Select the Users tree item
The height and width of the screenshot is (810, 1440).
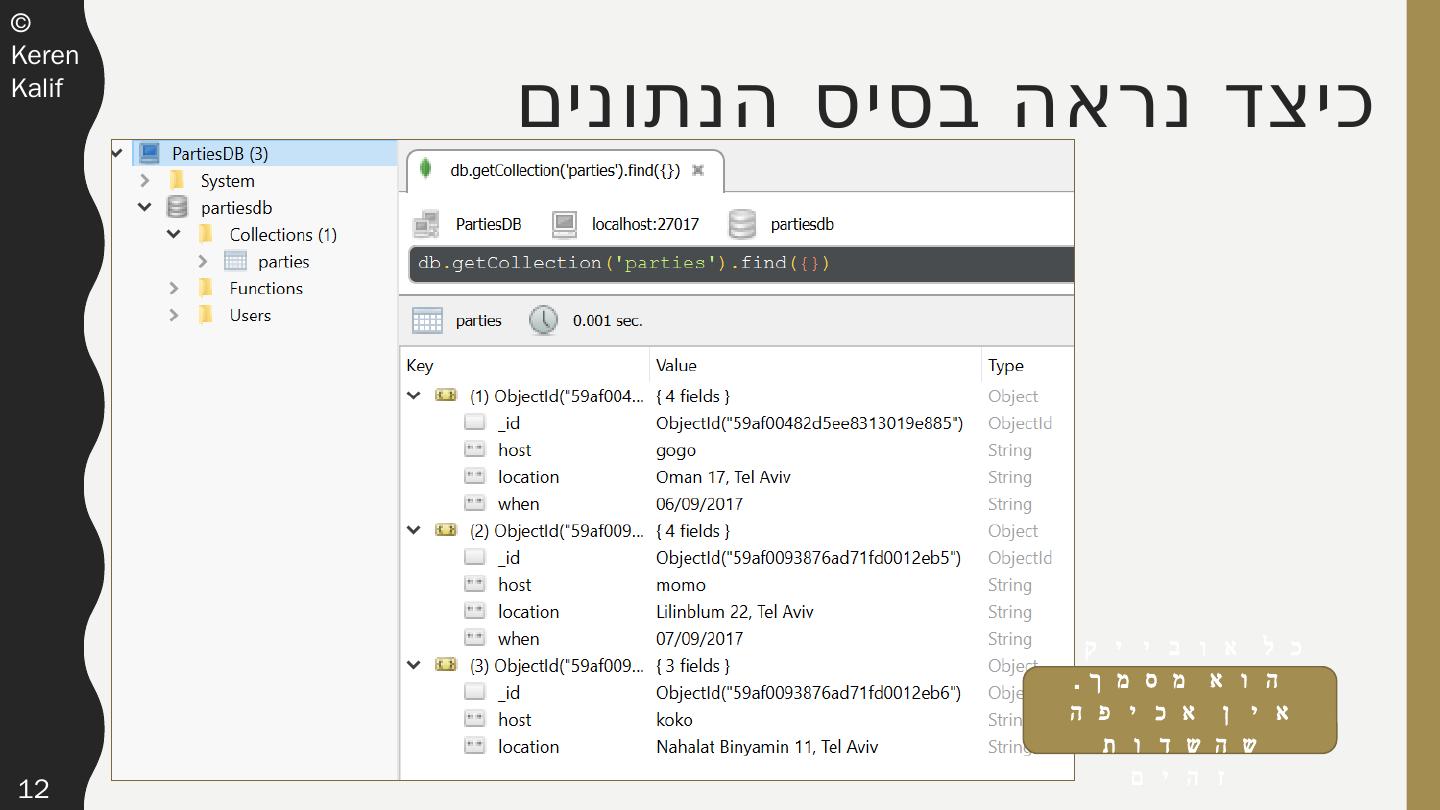tap(250, 315)
